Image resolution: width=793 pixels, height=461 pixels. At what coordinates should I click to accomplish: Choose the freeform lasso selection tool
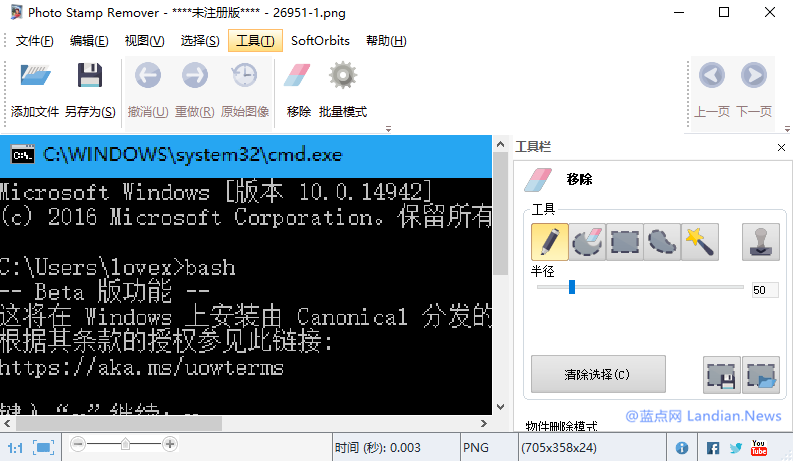[662, 242]
